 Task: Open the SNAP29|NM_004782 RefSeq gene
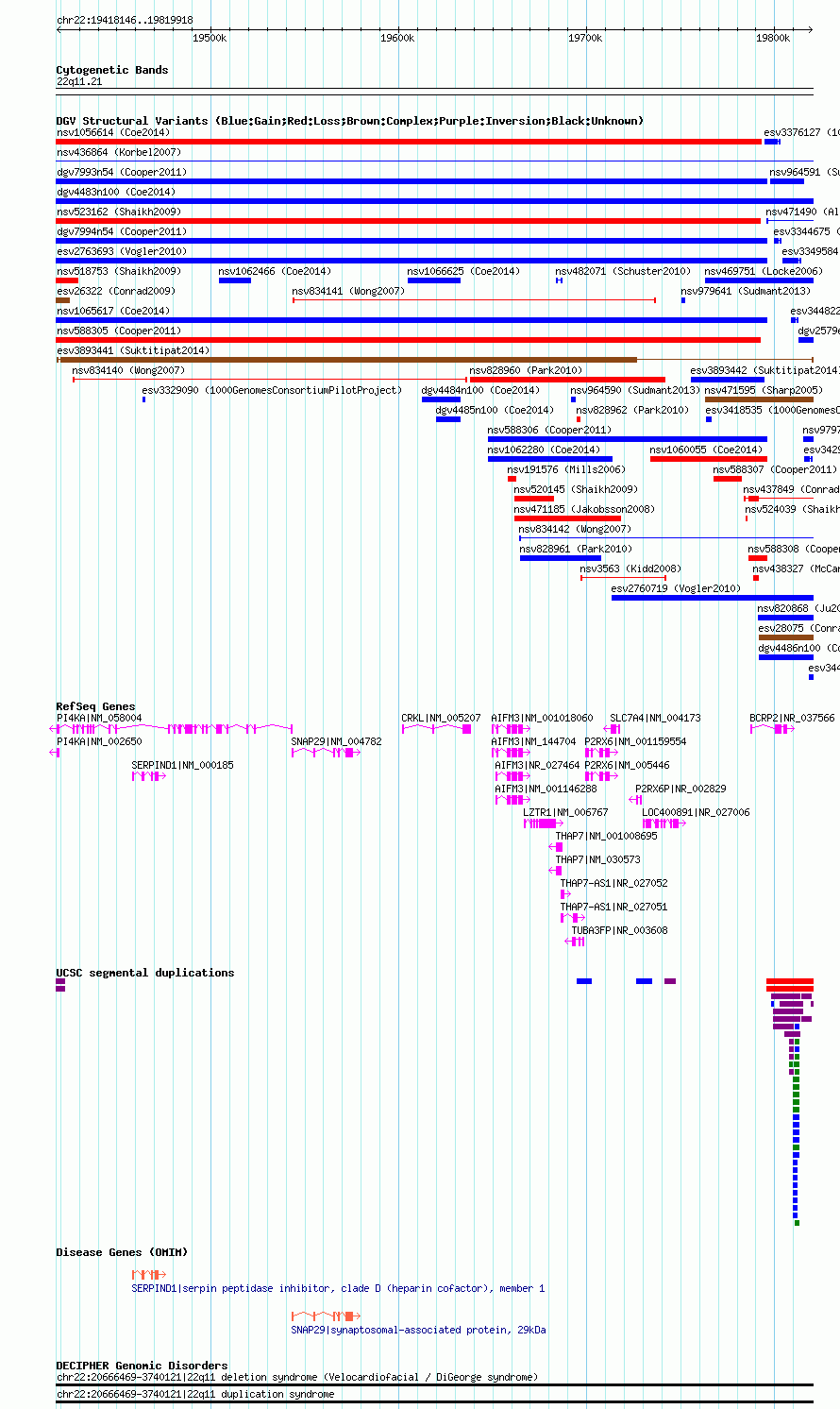tap(327, 753)
